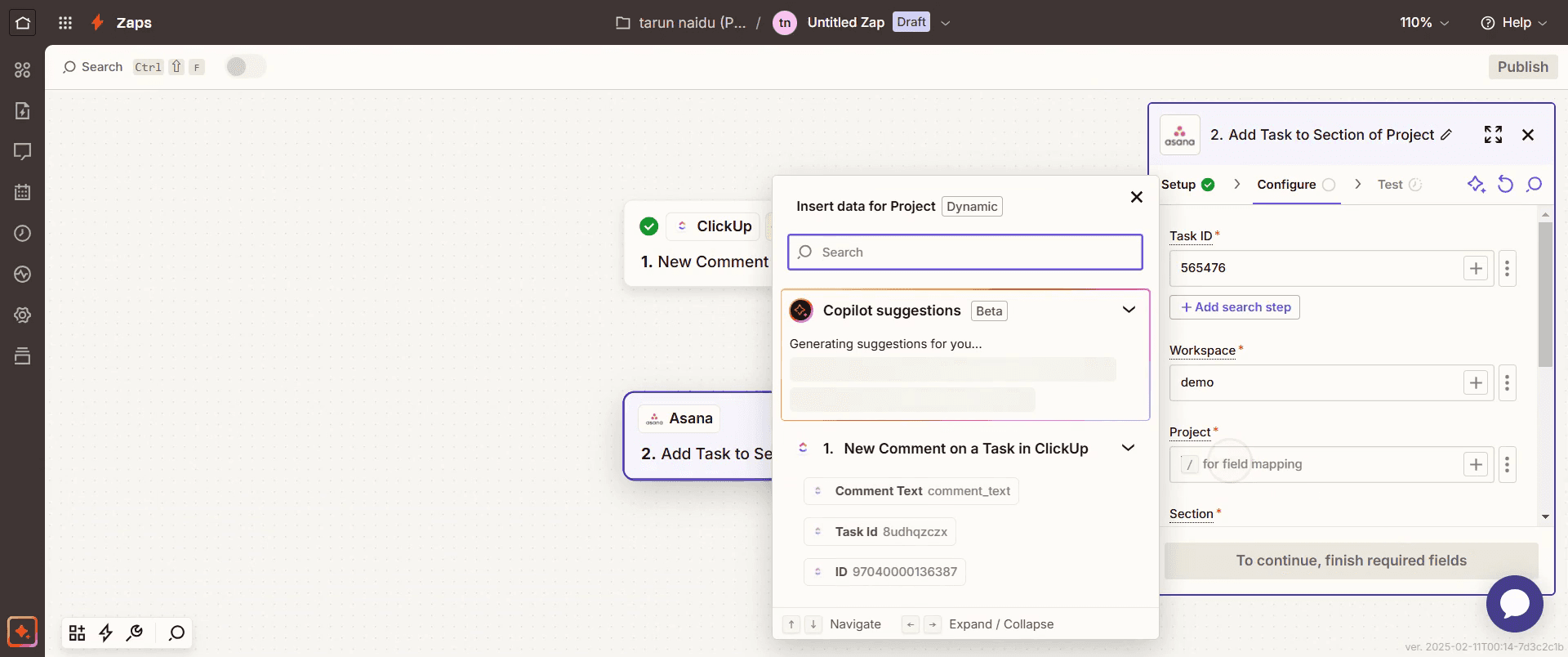Open the three-dot menu for Workspace
This screenshot has height=657, width=1568.
coord(1507,382)
